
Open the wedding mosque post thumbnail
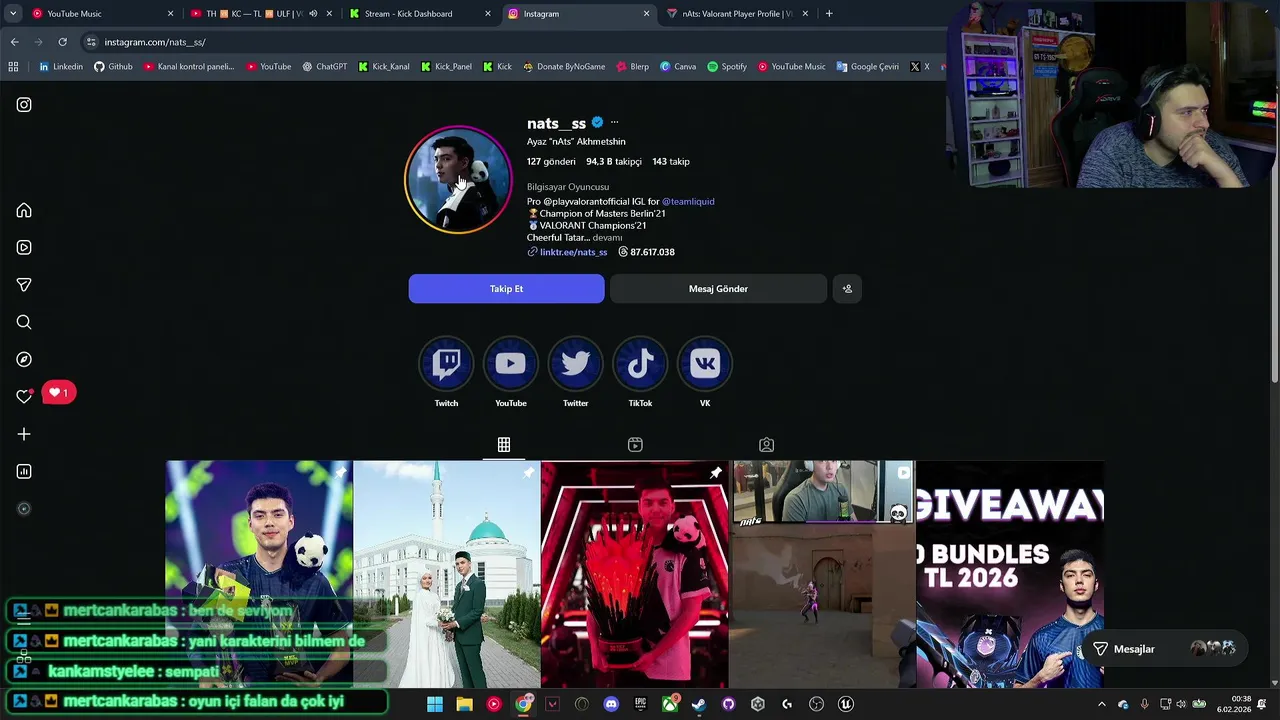pos(446,574)
